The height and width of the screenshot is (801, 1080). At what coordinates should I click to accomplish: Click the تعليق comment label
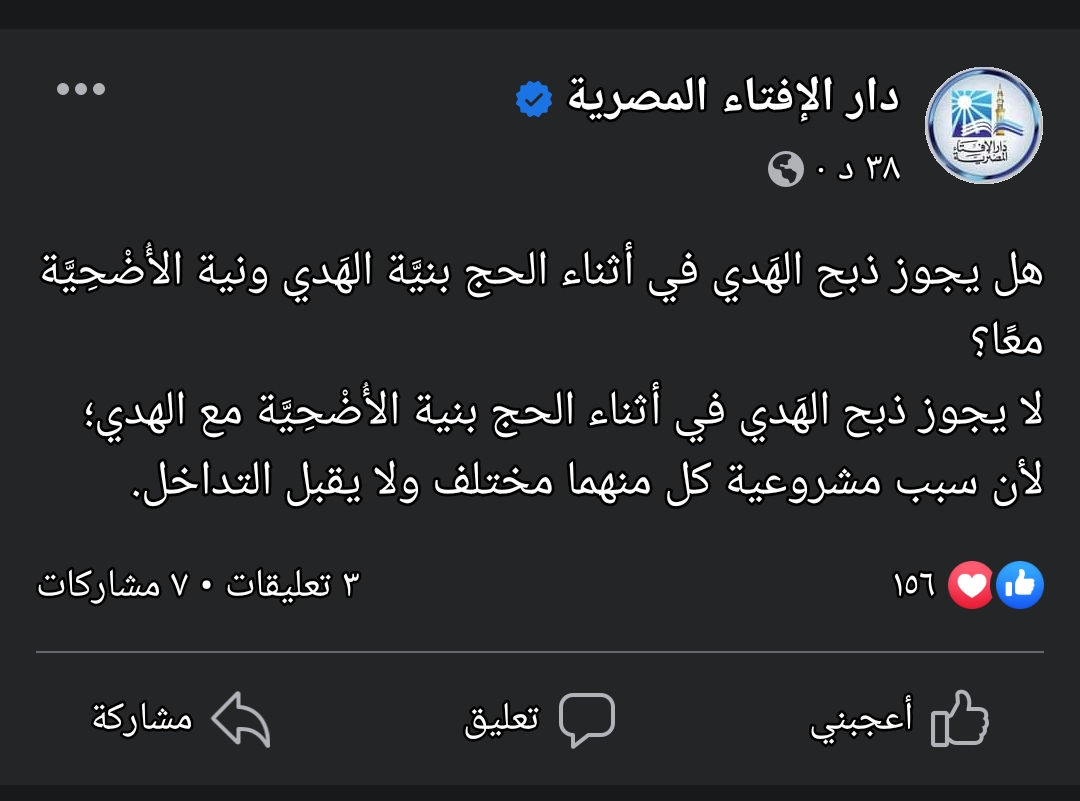tap(502, 719)
